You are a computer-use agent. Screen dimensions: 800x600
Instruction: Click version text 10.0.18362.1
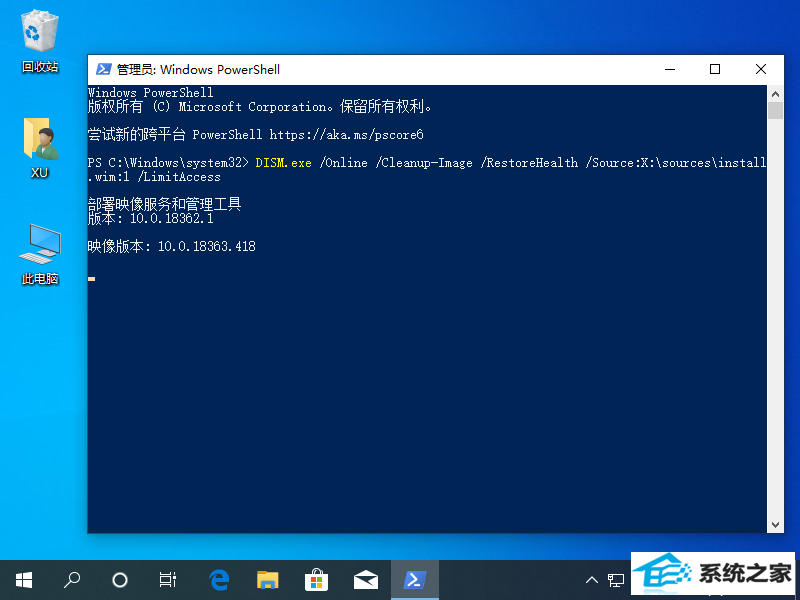(171, 218)
